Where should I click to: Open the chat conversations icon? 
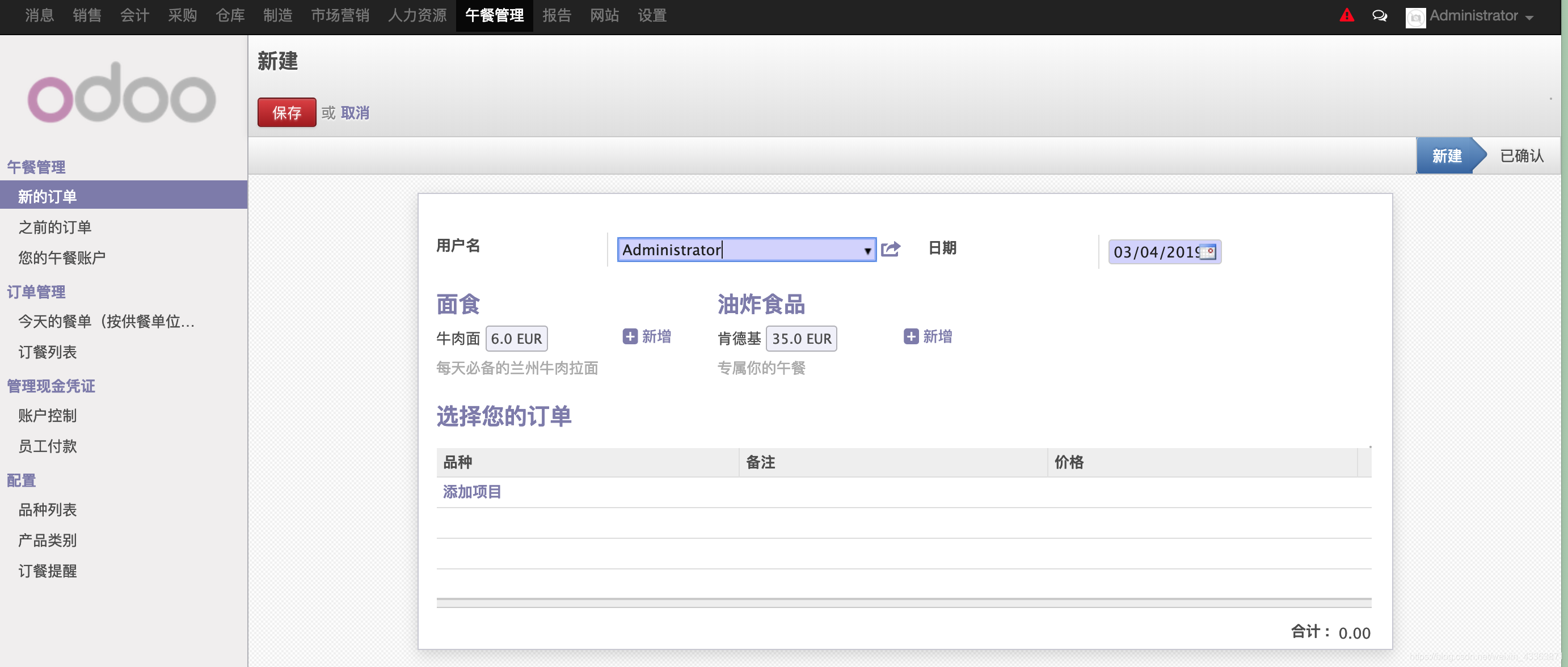pos(1379,16)
